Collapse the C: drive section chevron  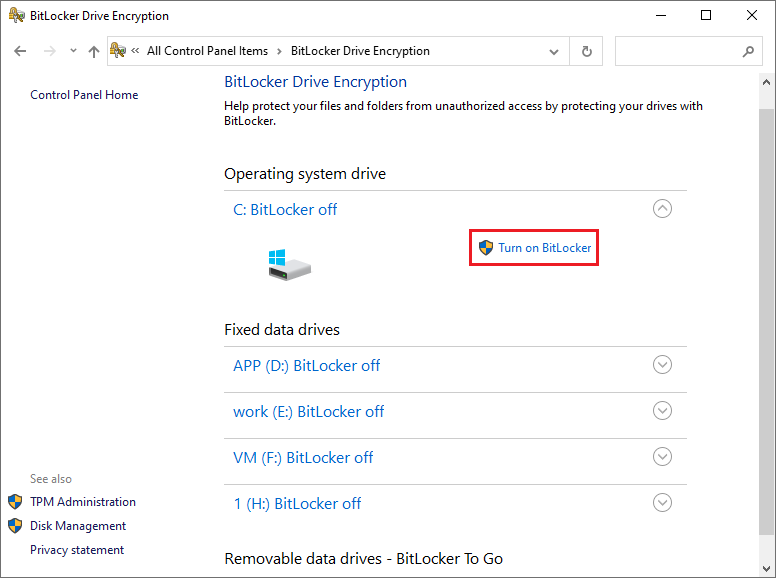coord(662,209)
